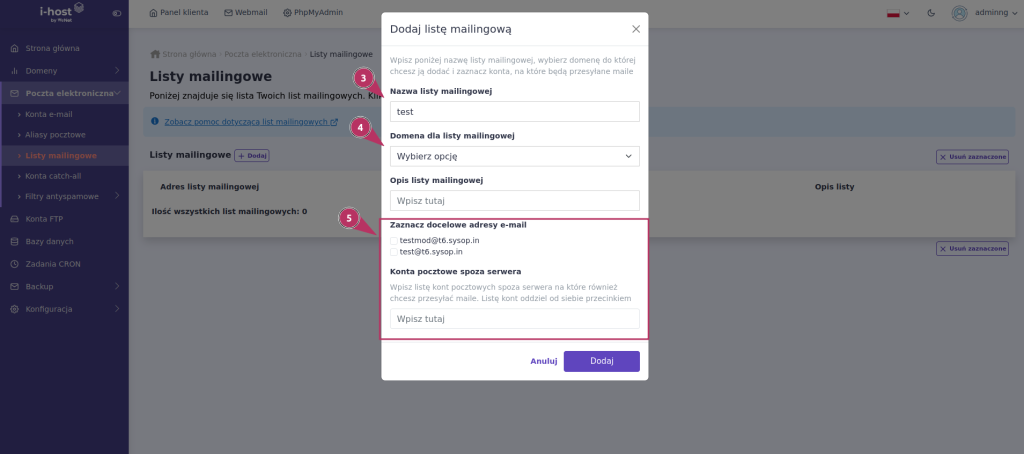
Task: Open the Strona główna home icon in sidebar
Action: pos(14,48)
